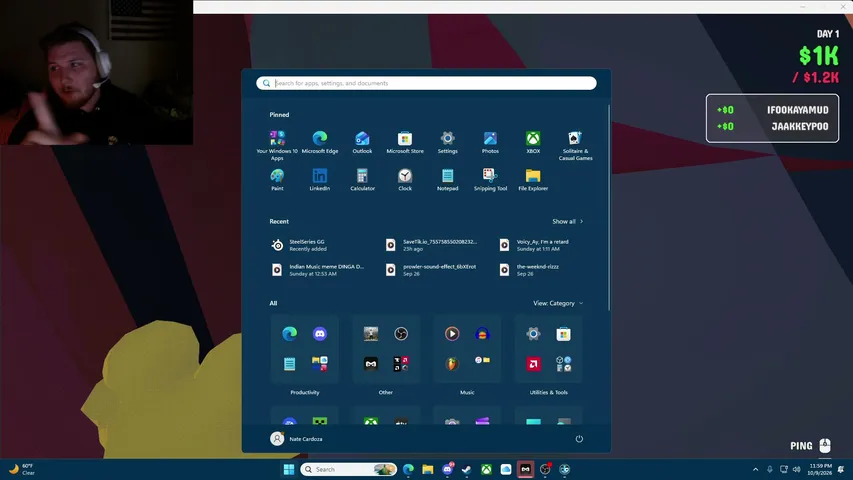This screenshot has height=480, width=853.
Task: Open File Explorer from pinned apps
Action: (533, 180)
